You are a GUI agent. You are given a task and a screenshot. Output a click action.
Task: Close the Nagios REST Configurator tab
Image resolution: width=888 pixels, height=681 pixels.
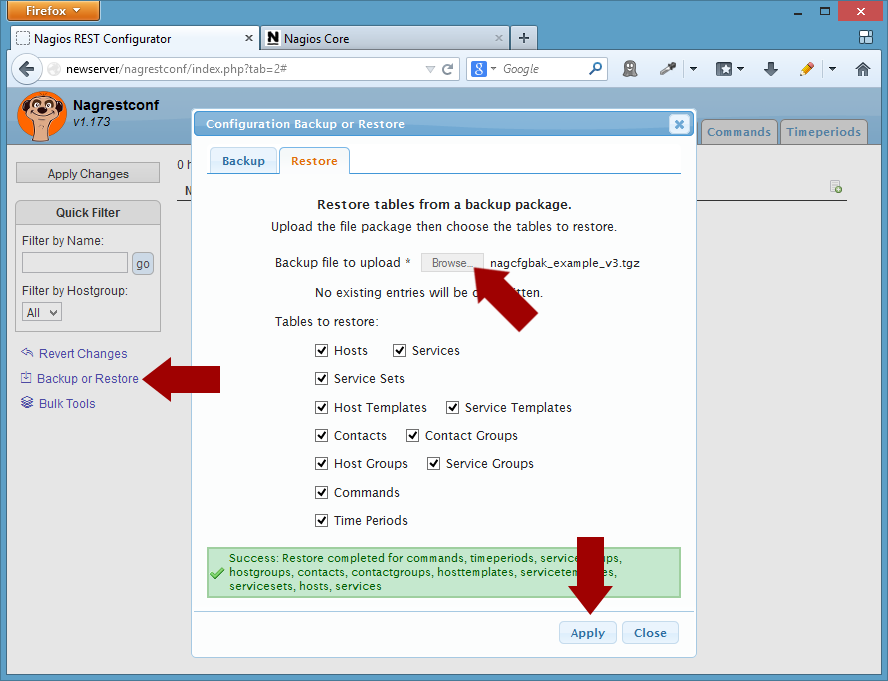click(249, 38)
